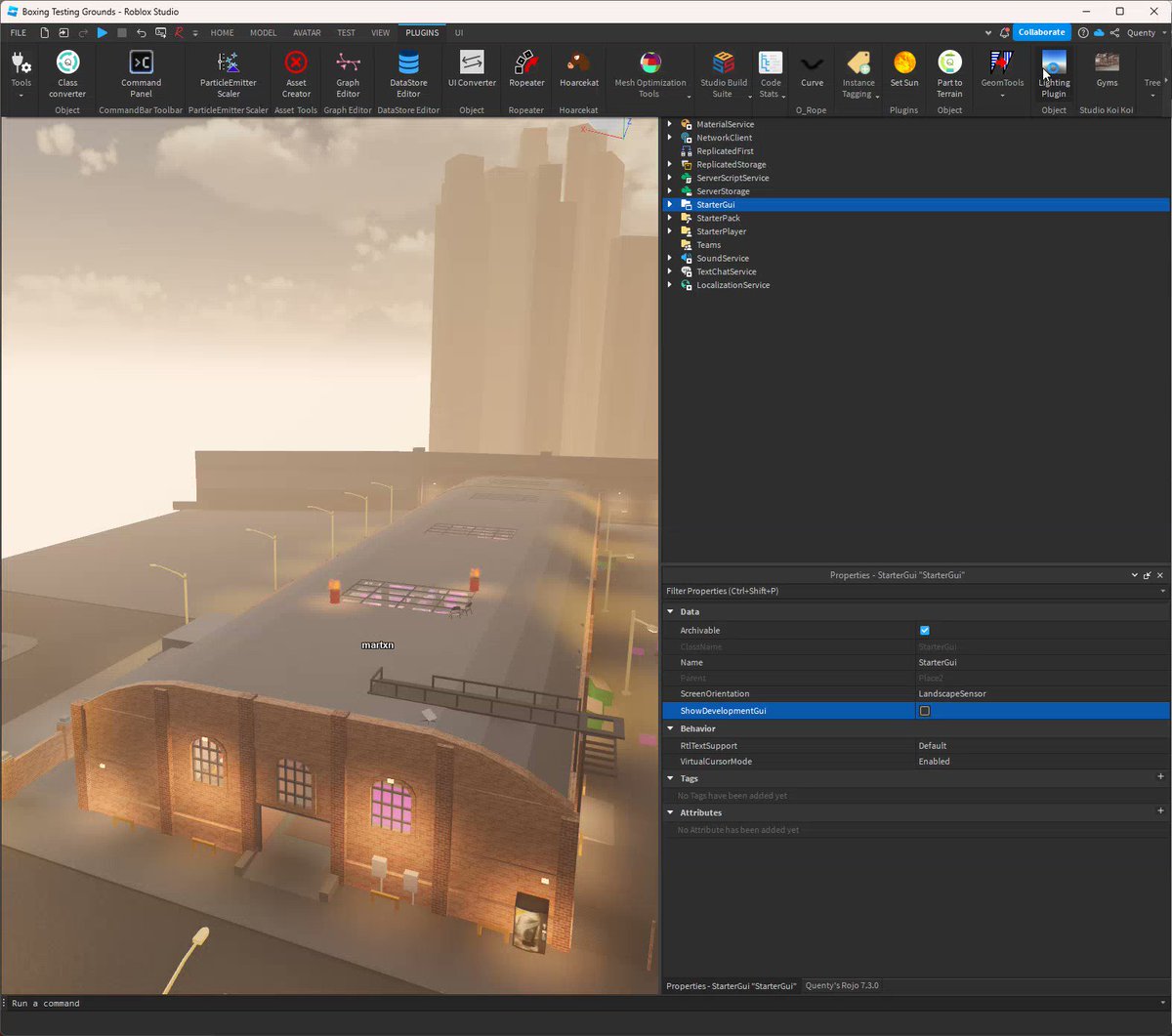Select the TextChatService item
Screen dimensions: 1172x1036
coord(726,271)
